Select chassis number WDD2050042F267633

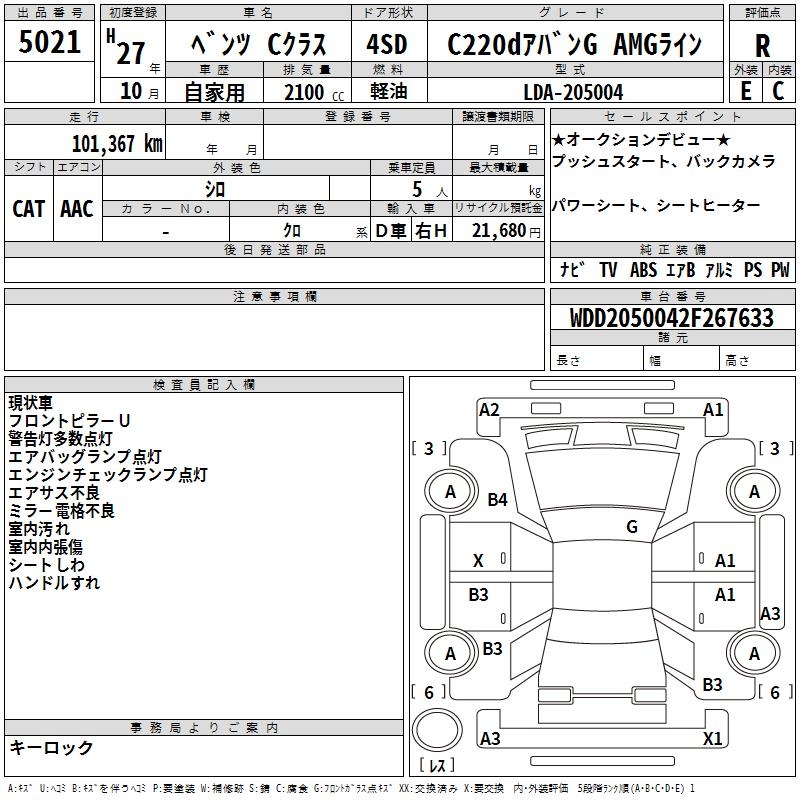pos(672,317)
